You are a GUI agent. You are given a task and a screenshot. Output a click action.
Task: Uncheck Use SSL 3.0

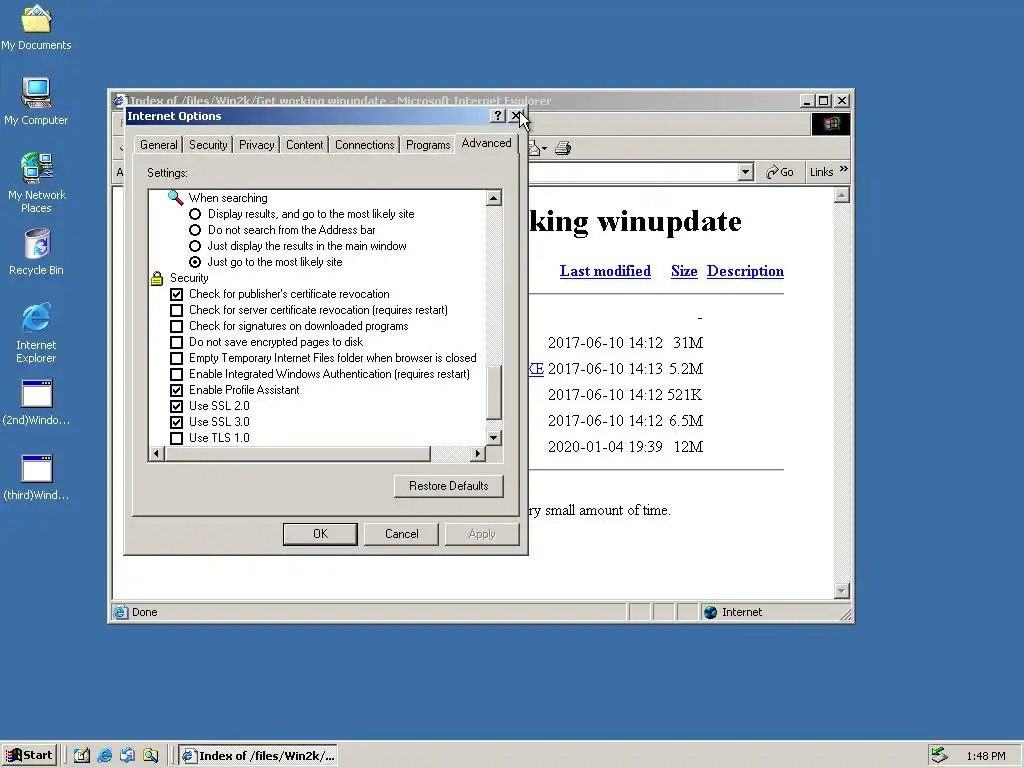pos(176,423)
